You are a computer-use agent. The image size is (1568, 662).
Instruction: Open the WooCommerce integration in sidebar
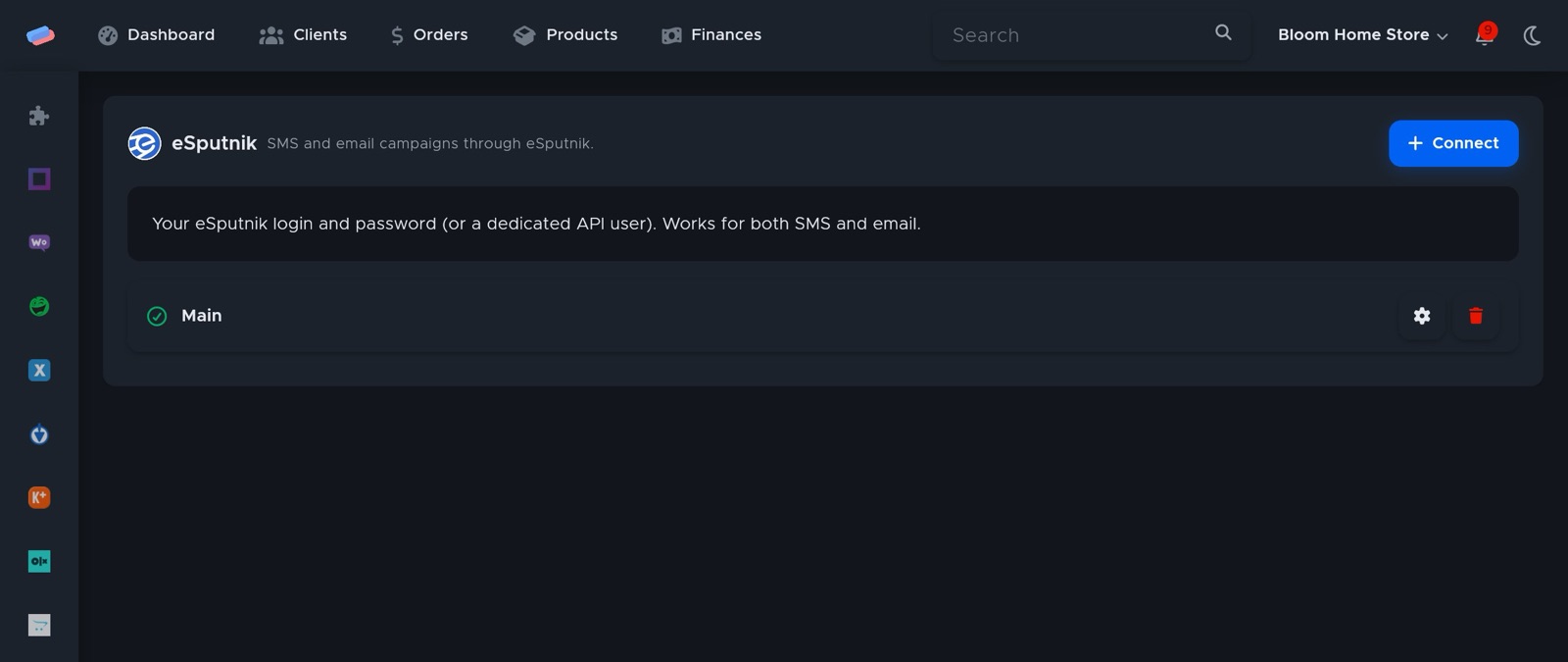pyautogui.click(x=39, y=242)
